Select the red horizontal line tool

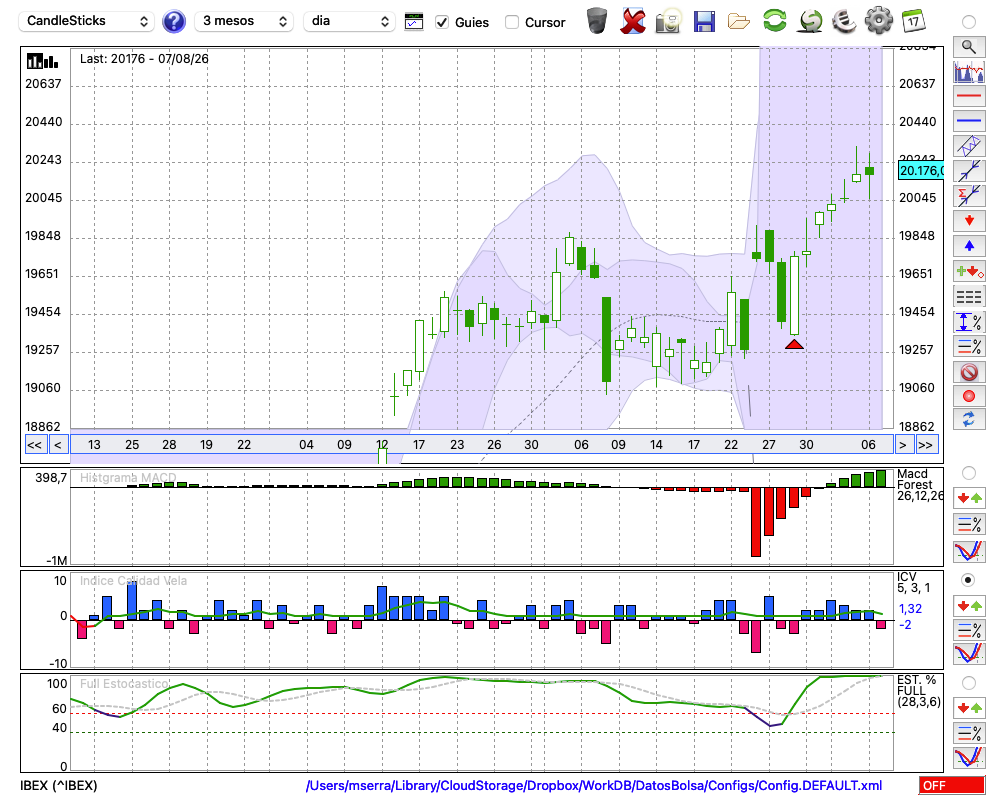(x=969, y=96)
